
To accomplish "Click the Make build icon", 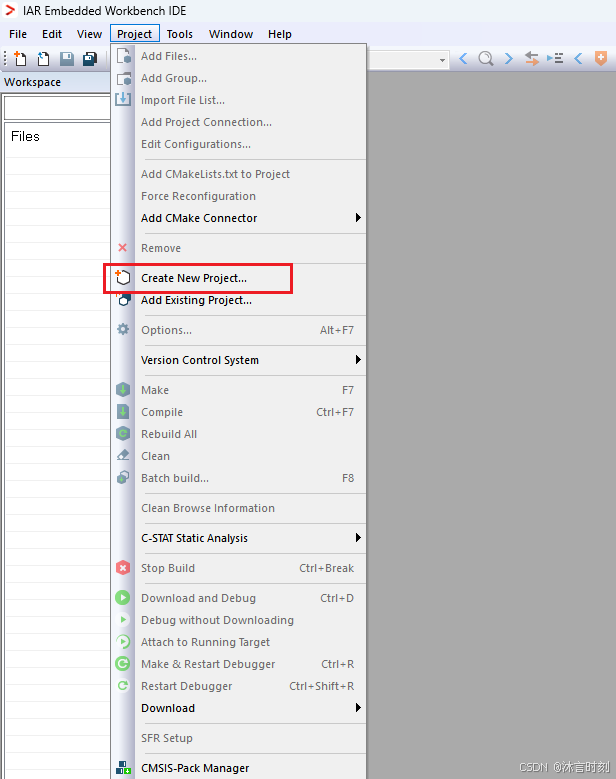I will click(123, 390).
